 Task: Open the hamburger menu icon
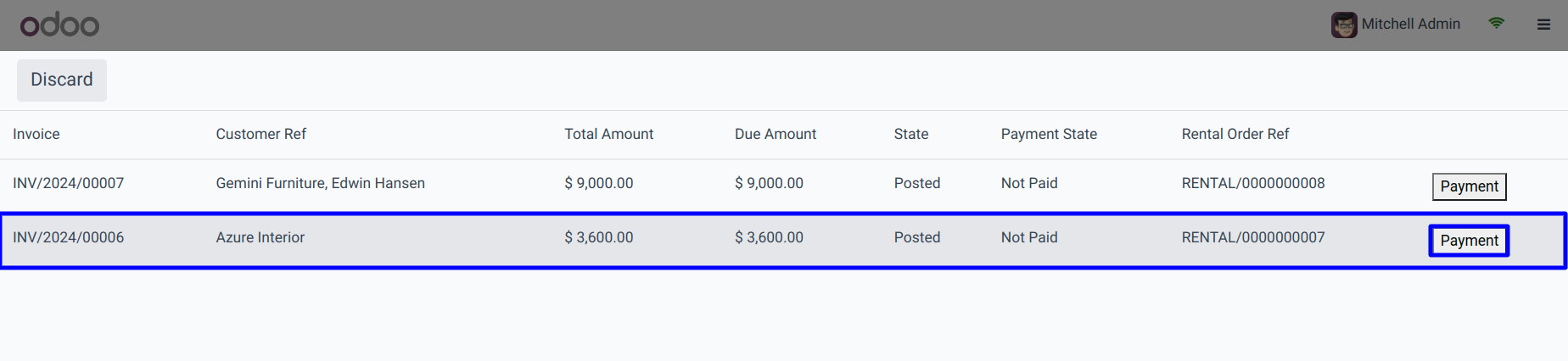(x=1543, y=25)
